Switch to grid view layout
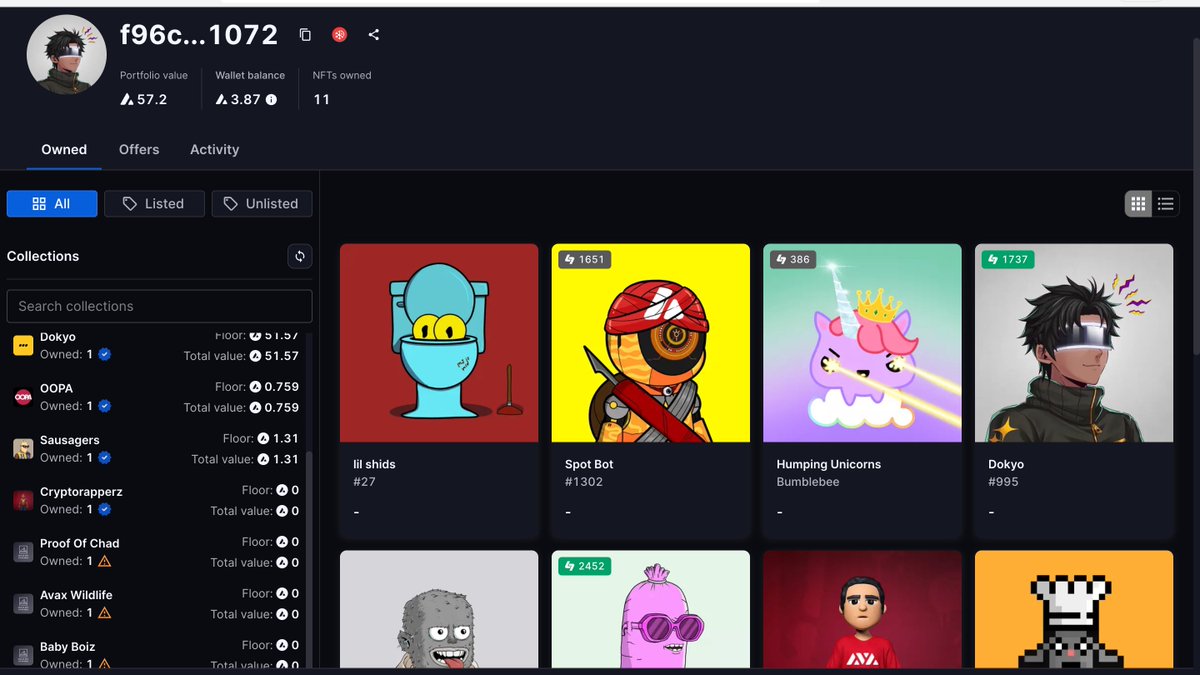1200x675 pixels. pos(1138,204)
